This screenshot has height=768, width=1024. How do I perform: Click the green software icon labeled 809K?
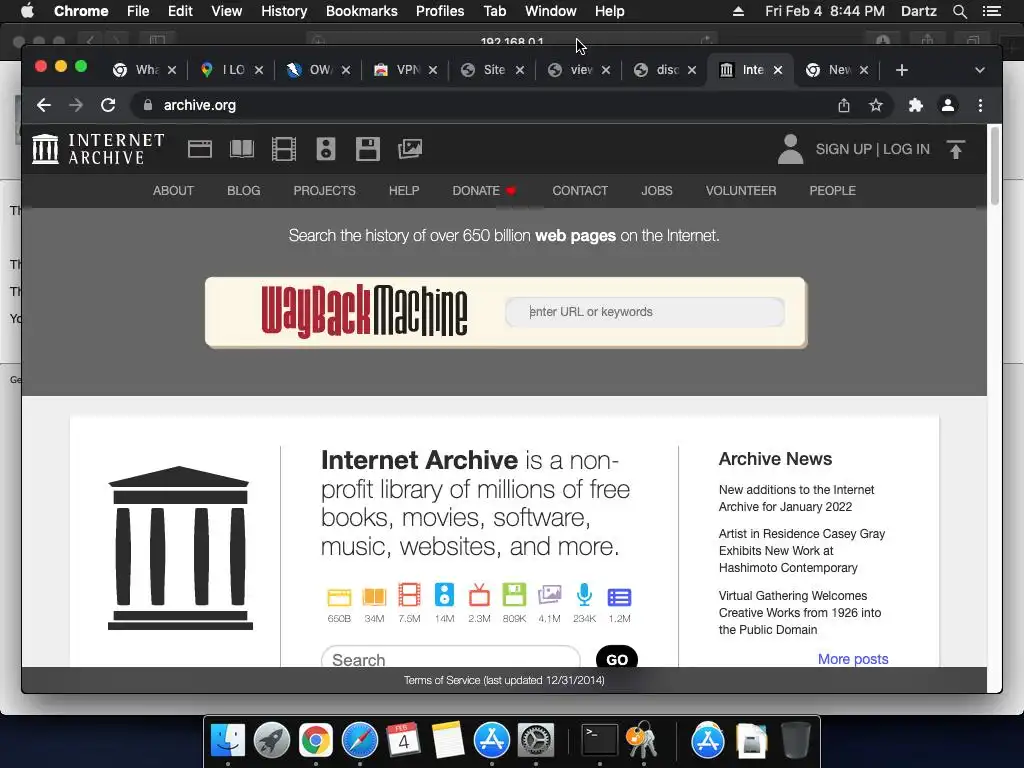click(x=514, y=595)
